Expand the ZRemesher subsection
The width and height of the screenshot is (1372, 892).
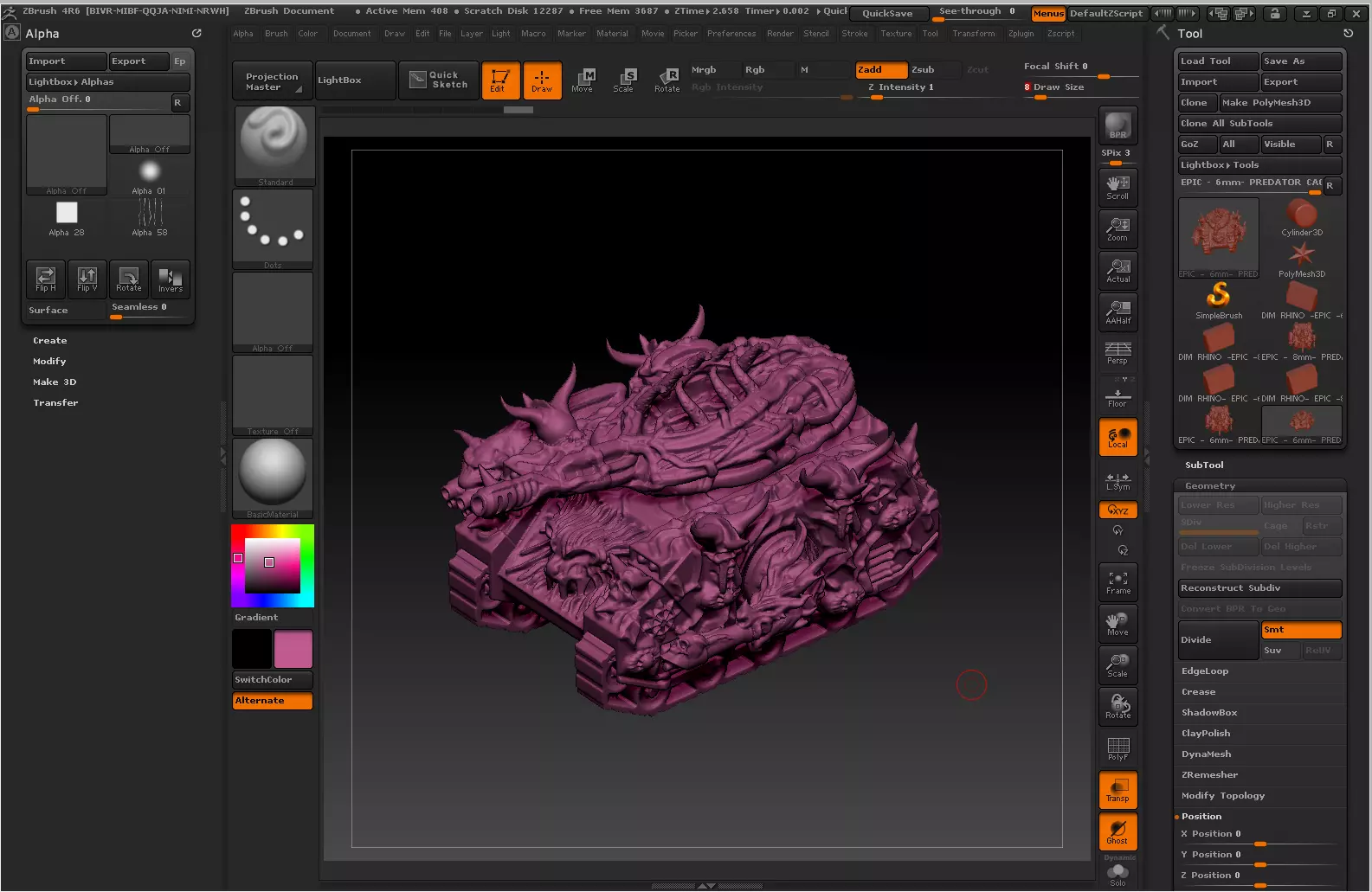pyautogui.click(x=1209, y=775)
